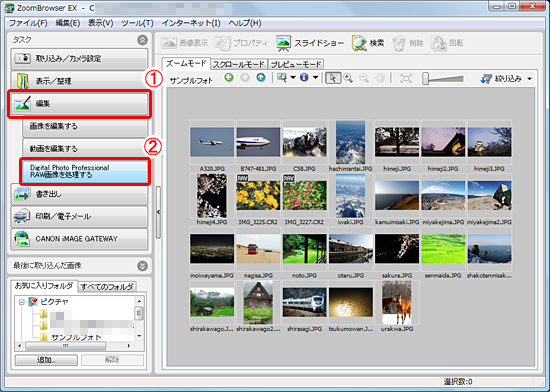Open the 検索 search tool

(x=368, y=43)
